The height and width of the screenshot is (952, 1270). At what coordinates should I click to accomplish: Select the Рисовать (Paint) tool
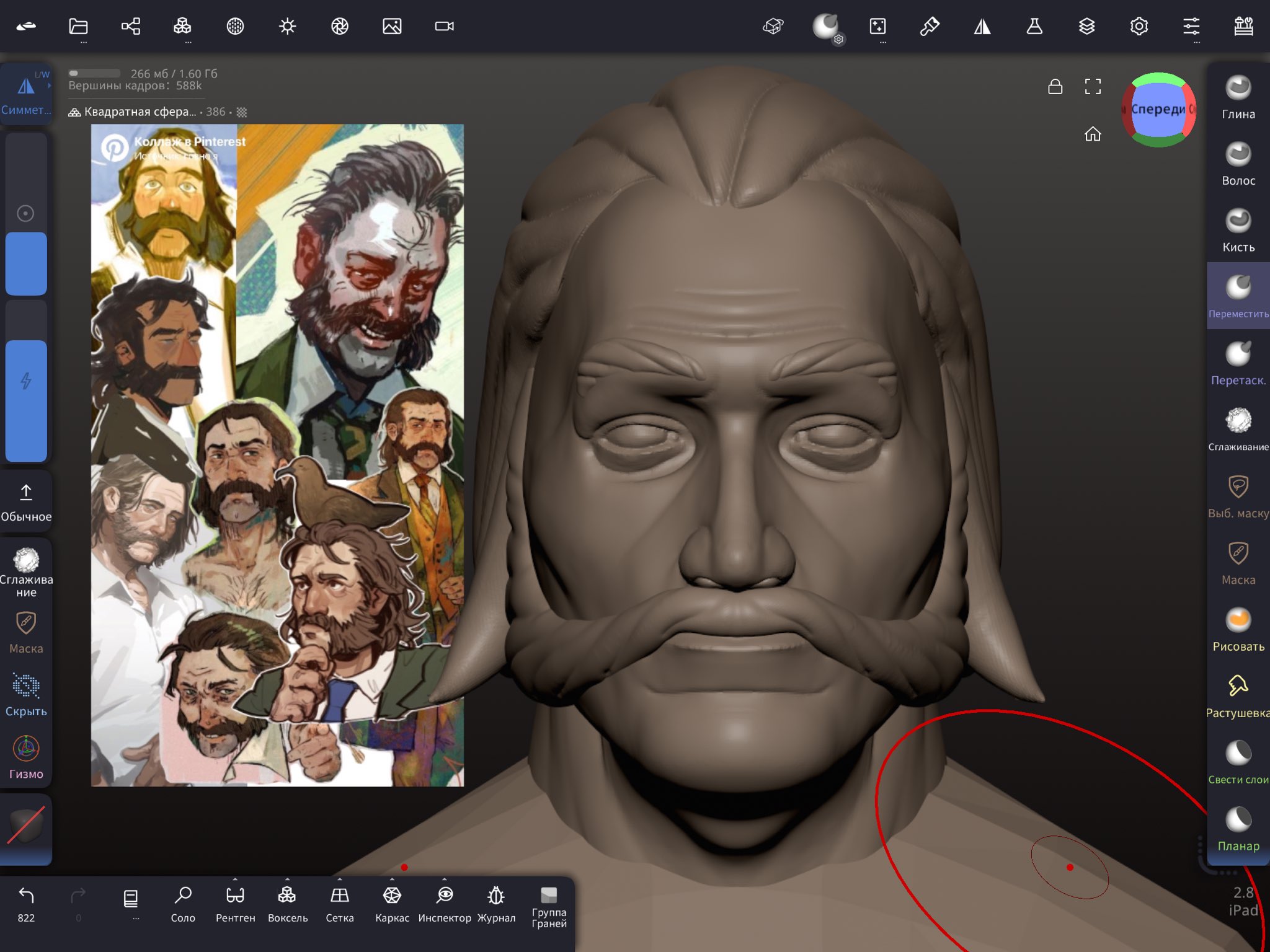tap(1238, 629)
